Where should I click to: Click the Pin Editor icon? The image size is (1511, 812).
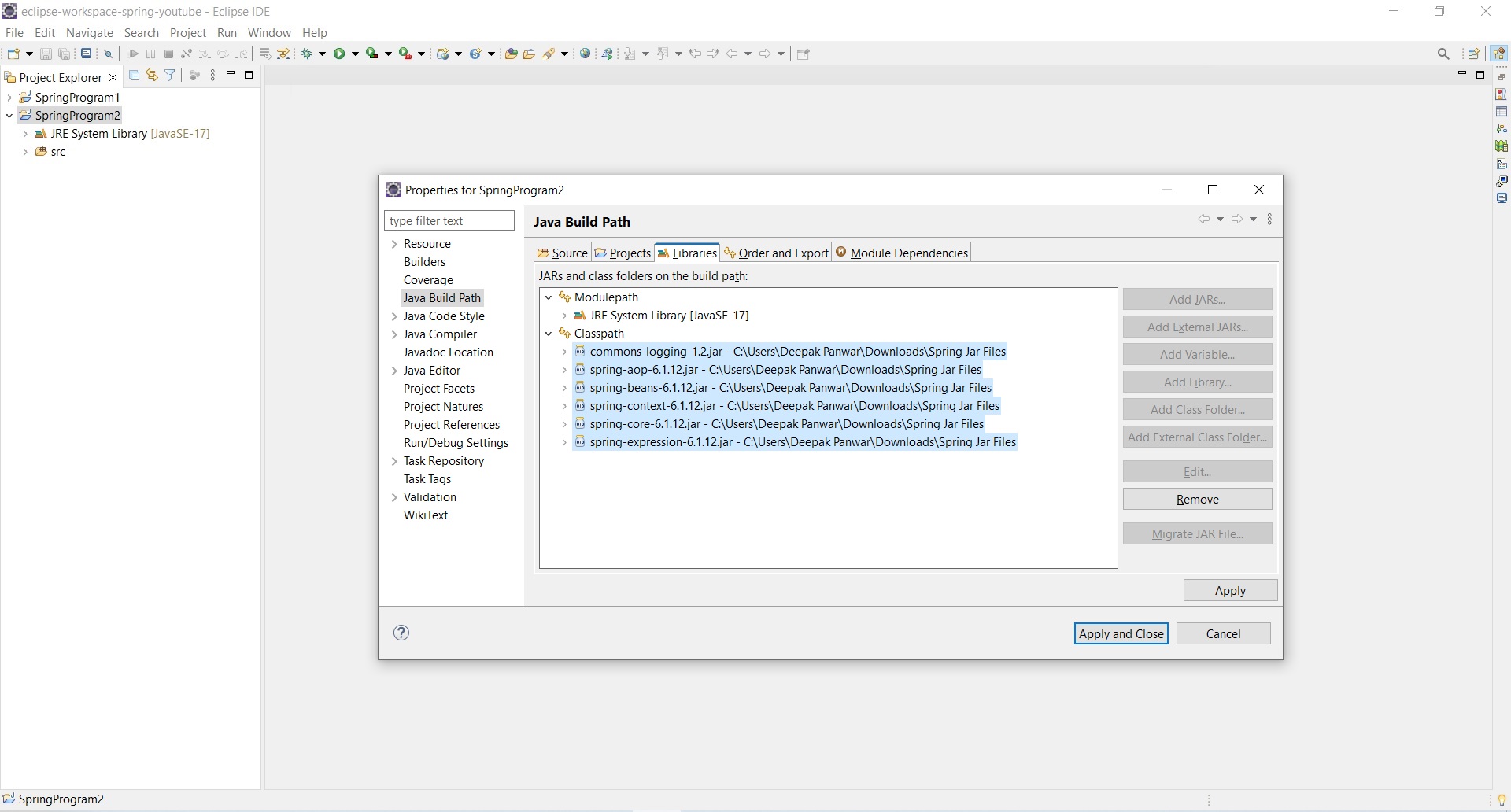804,54
